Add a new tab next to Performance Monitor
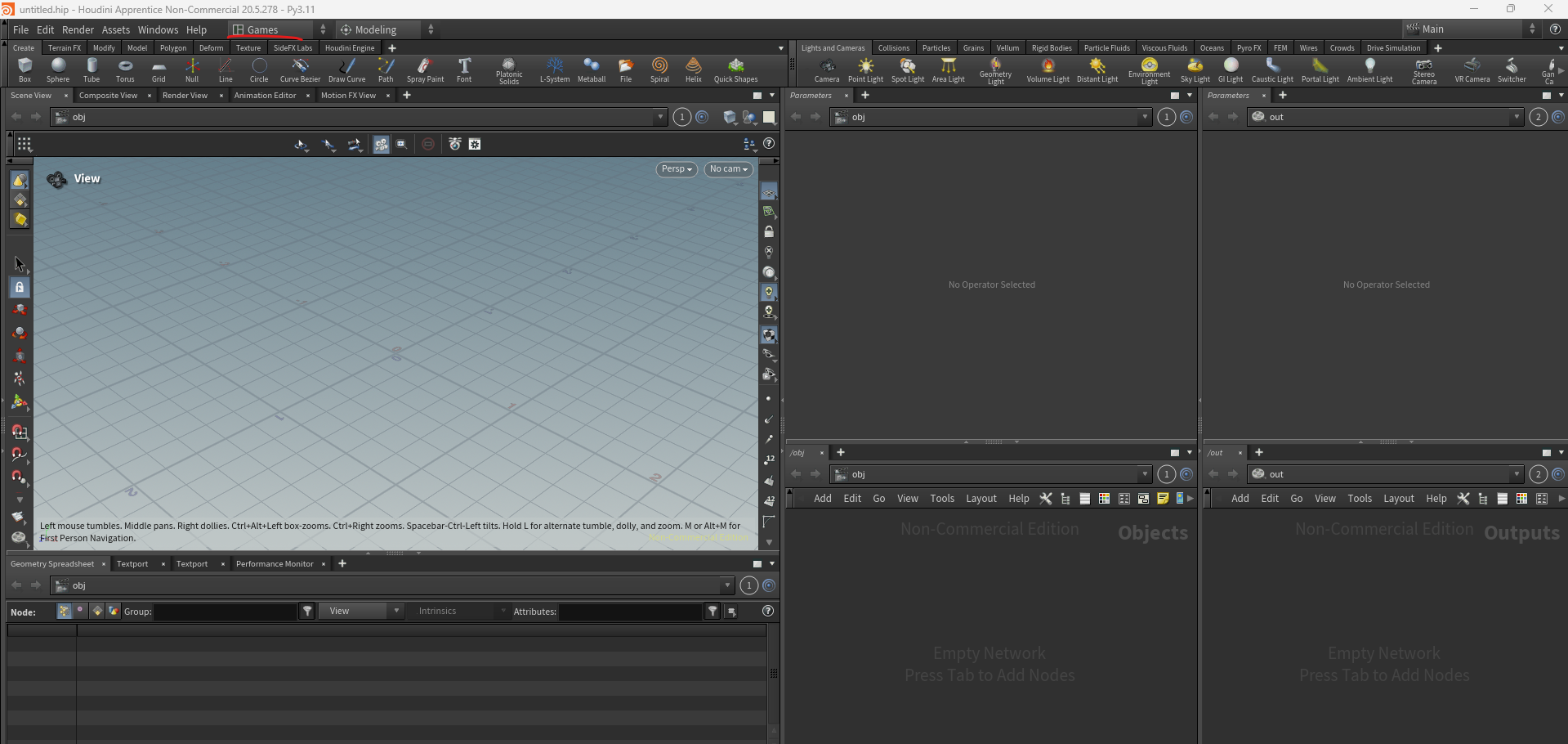1568x744 pixels. point(342,563)
